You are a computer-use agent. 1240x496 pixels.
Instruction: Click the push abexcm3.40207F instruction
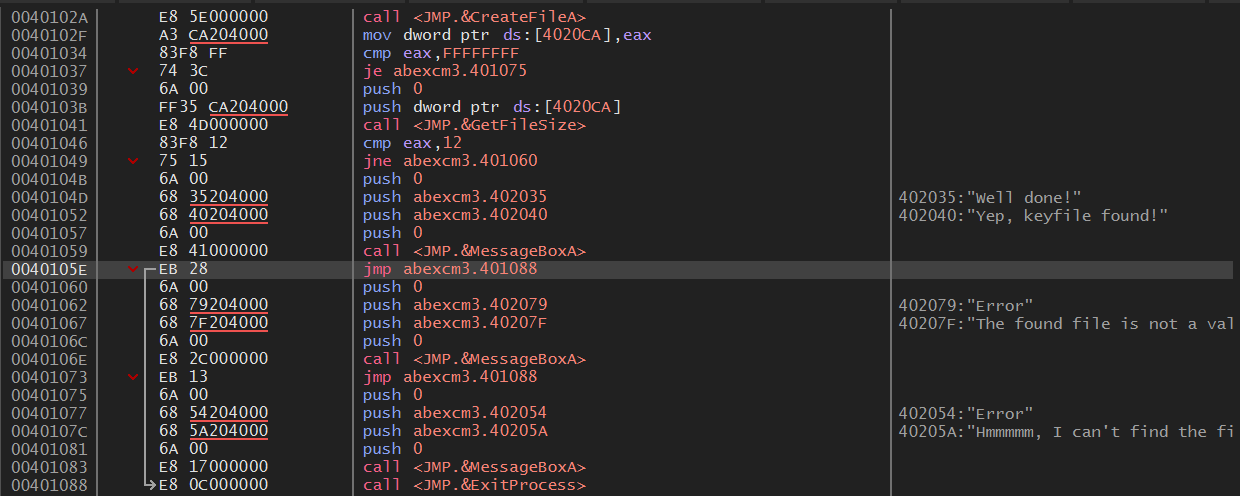pos(455,323)
